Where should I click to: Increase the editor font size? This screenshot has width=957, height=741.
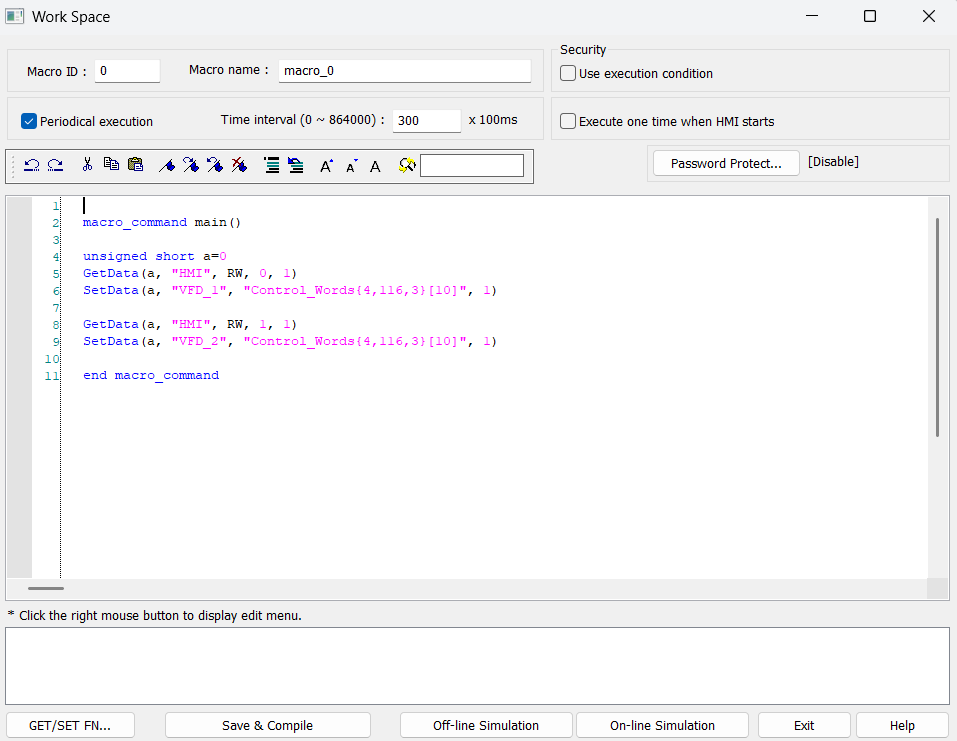click(x=326, y=165)
